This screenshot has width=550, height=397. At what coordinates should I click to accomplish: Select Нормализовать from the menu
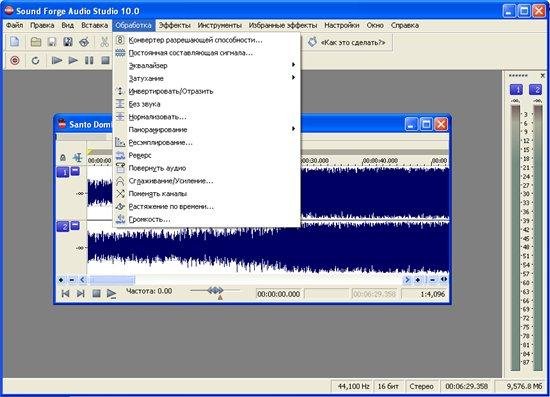(207, 117)
